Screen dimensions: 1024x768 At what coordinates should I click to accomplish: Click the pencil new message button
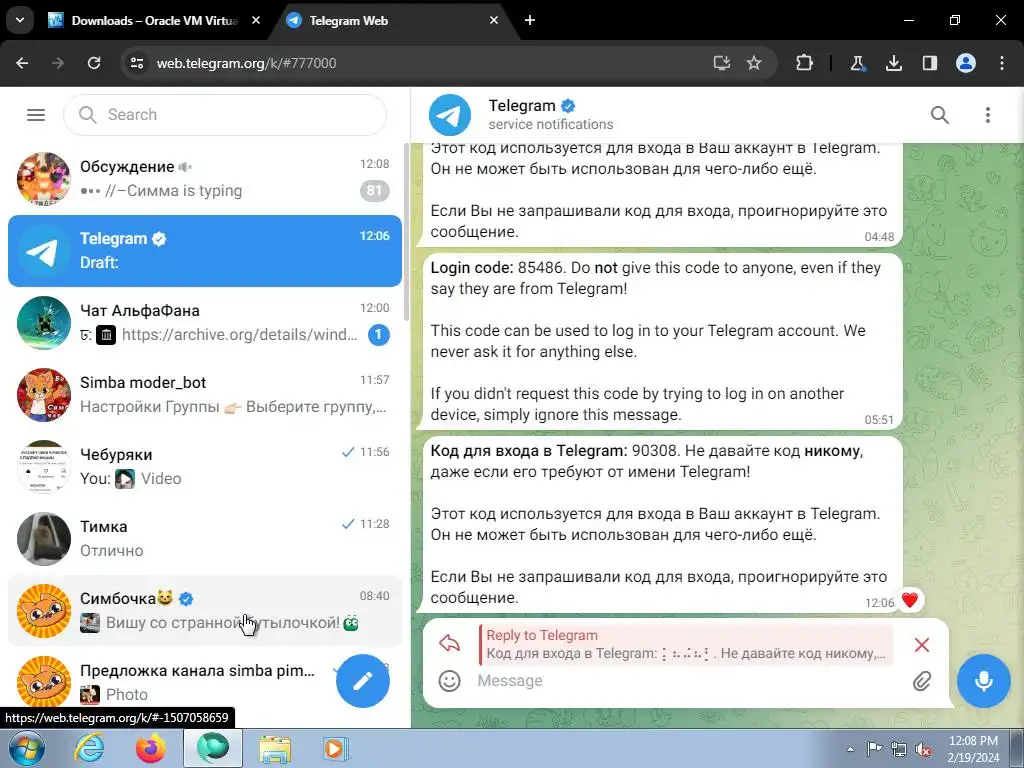[x=362, y=681]
